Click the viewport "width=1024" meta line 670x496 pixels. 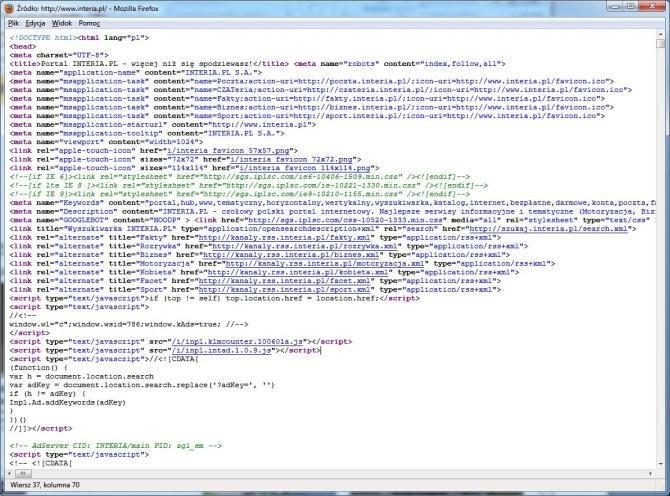(106, 142)
